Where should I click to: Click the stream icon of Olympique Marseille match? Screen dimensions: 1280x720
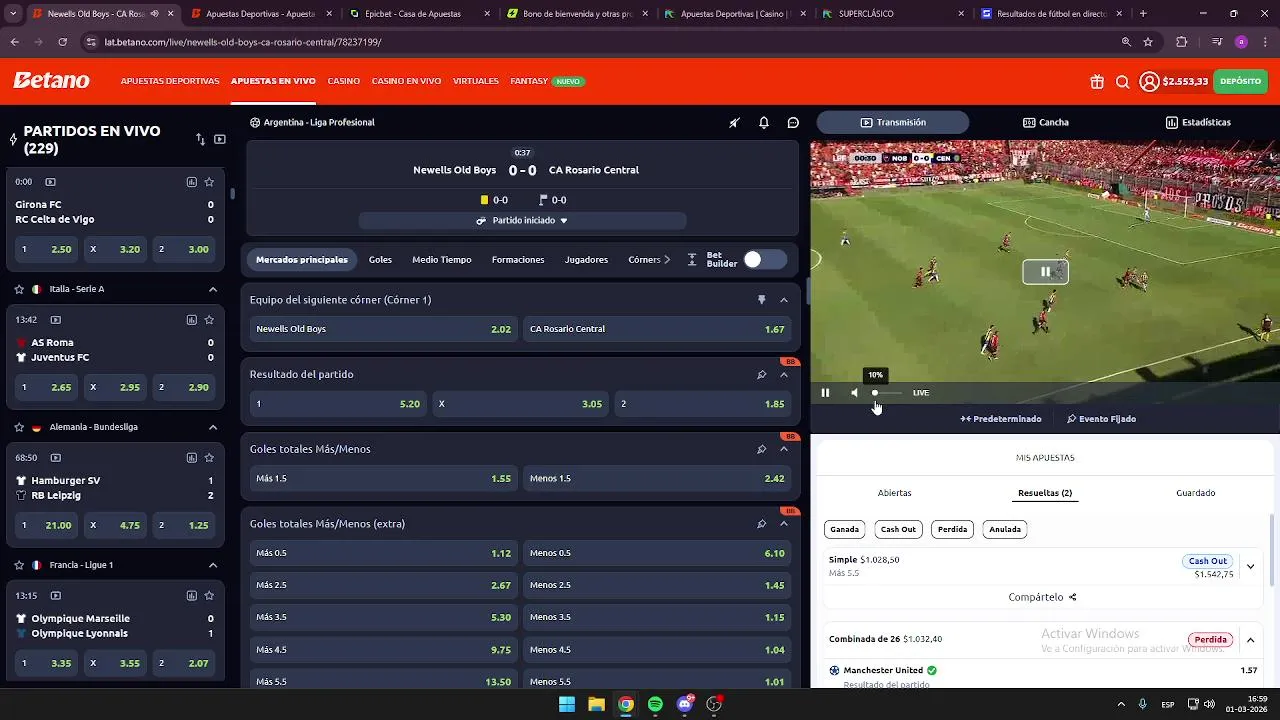(x=56, y=596)
